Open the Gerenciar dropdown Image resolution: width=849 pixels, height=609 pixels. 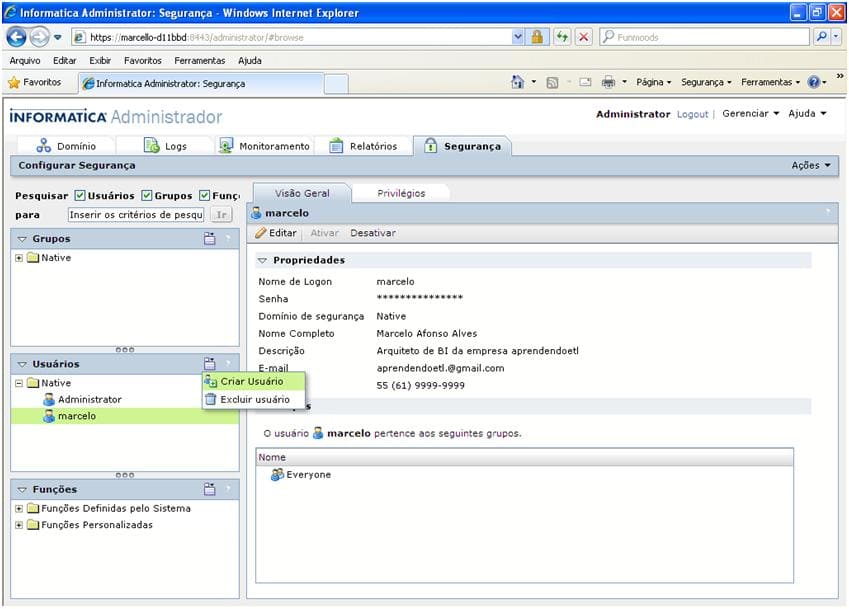coord(750,114)
